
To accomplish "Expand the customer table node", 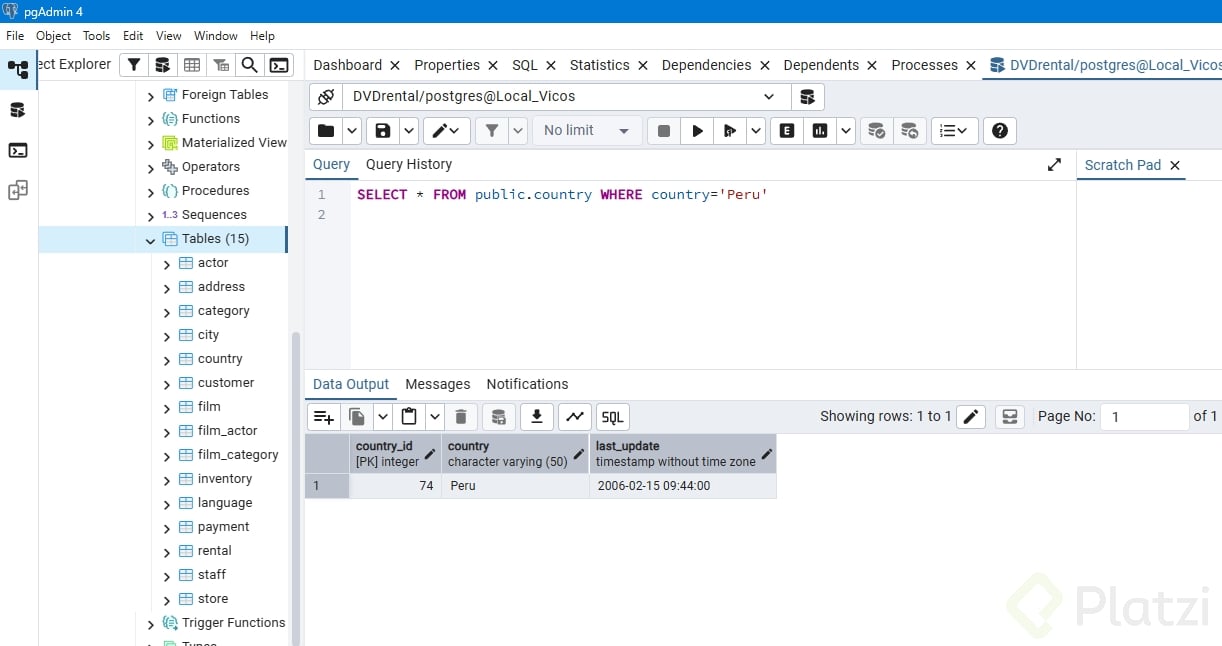I will point(167,384).
